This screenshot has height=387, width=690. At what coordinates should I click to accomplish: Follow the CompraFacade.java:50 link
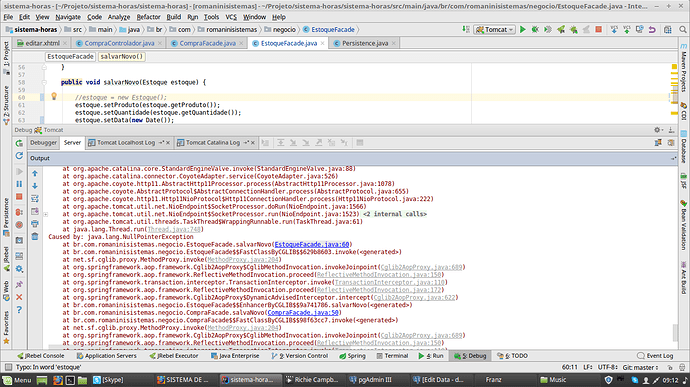click(x=303, y=313)
